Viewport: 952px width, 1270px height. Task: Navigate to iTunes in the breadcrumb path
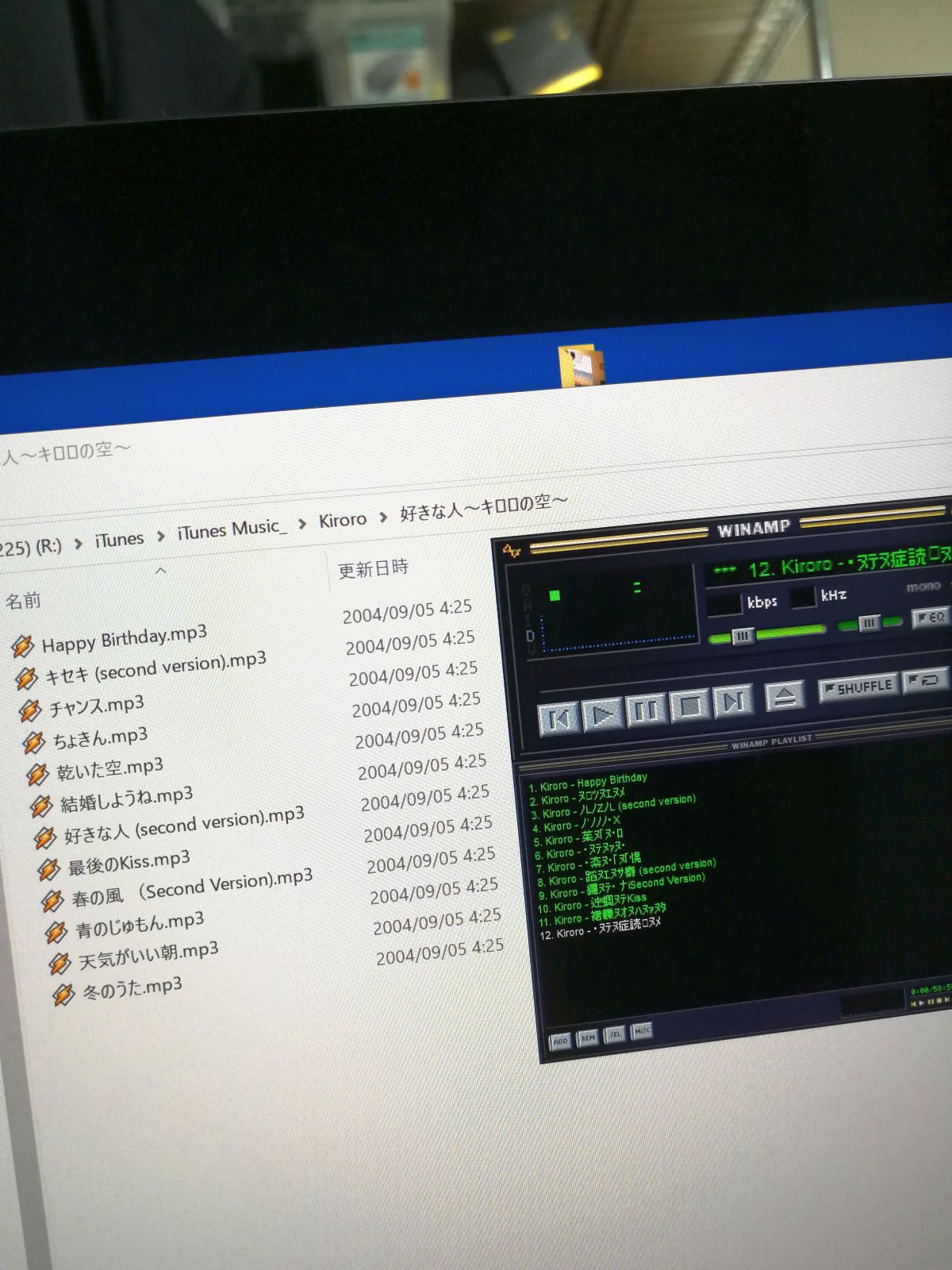click(119, 540)
